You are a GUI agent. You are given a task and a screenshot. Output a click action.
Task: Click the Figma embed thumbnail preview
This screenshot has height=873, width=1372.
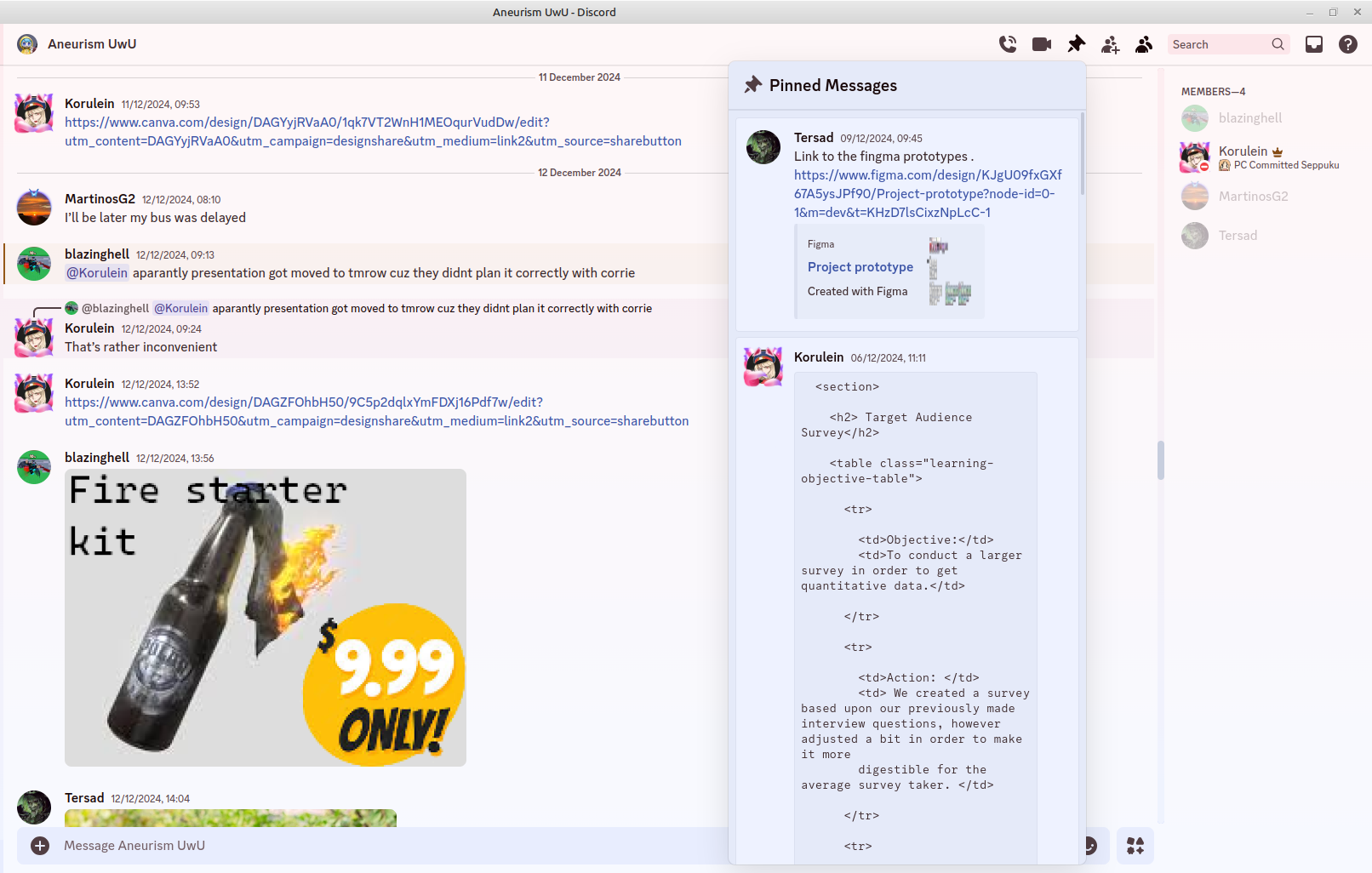950,271
